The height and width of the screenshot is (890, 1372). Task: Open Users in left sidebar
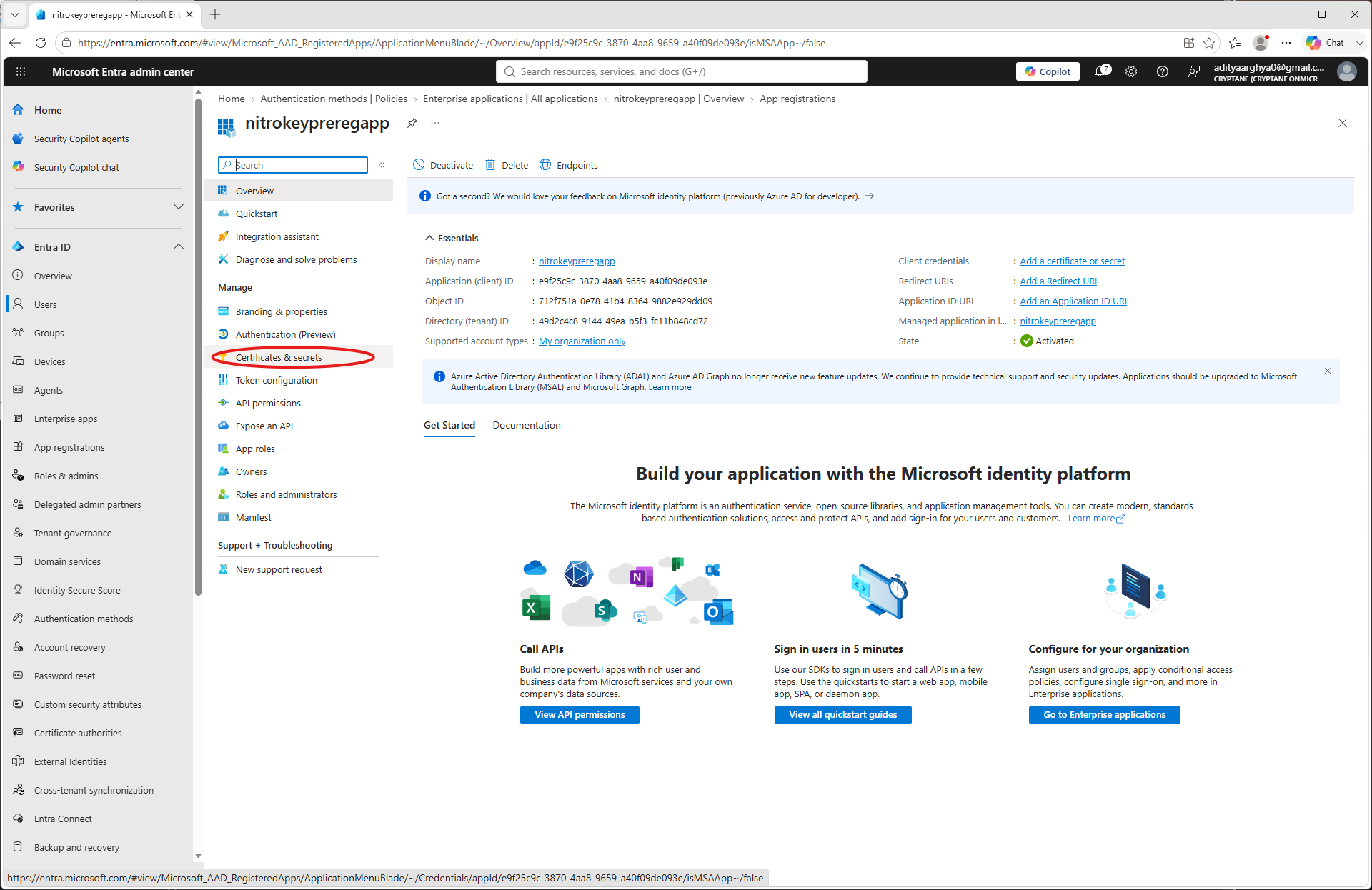coord(97,304)
